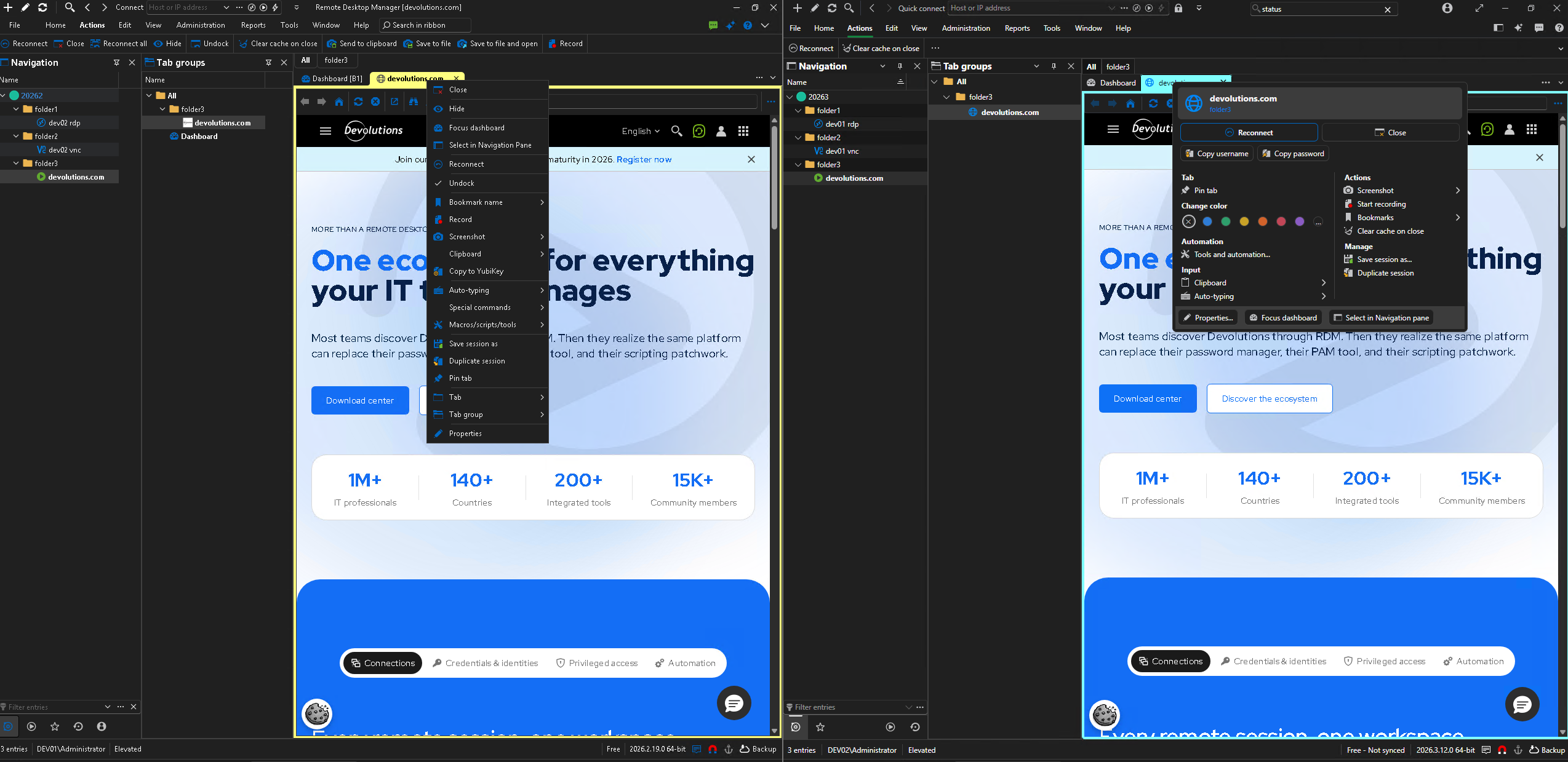This screenshot has width=1568, height=762.
Task: Open Host or IP address dropdown in right window
Action: pyautogui.click(x=1111, y=8)
